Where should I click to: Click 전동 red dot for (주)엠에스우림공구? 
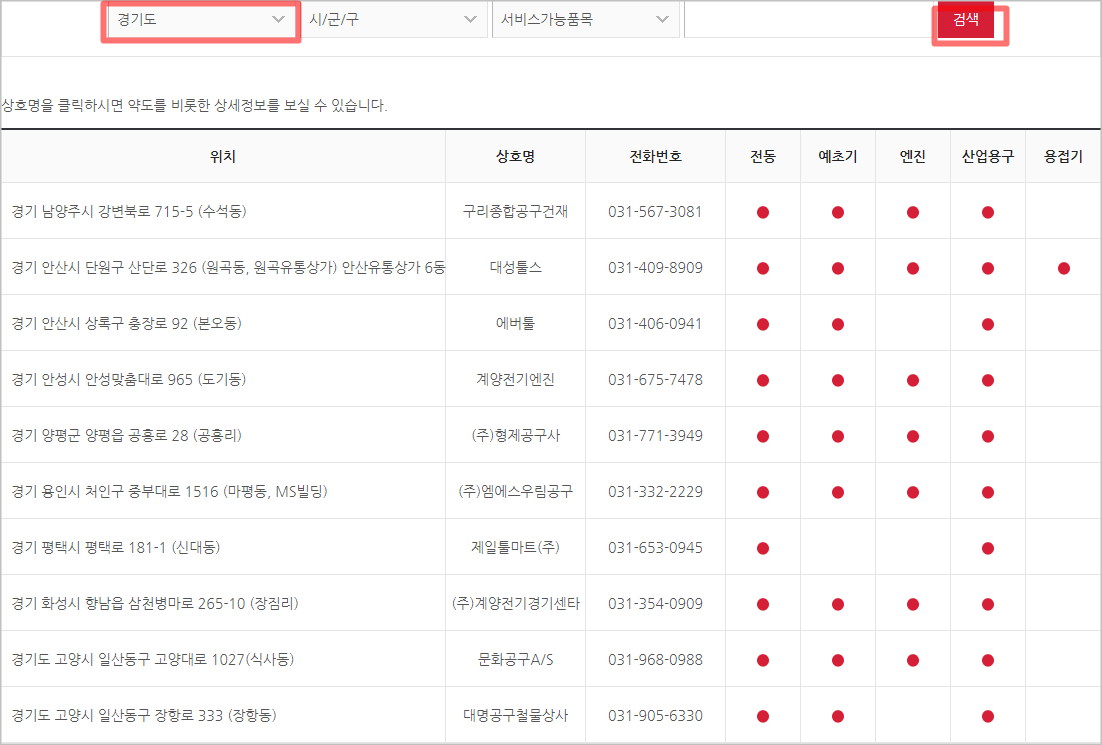tap(763, 492)
